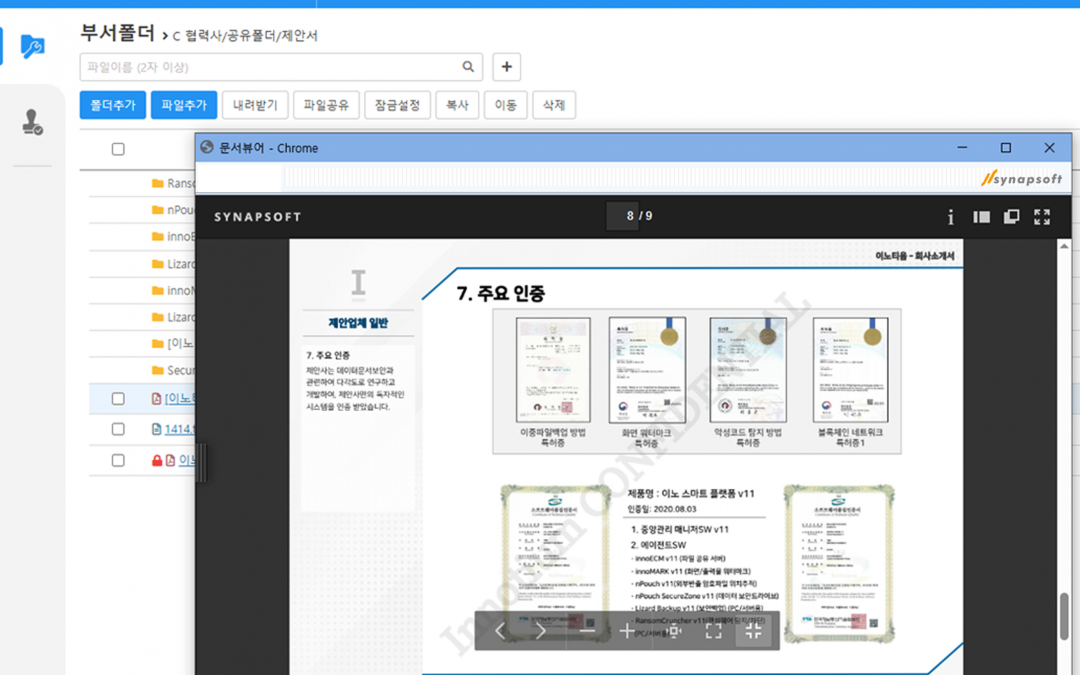
Task: Switch page layout view icon in viewer
Action: point(1011,217)
